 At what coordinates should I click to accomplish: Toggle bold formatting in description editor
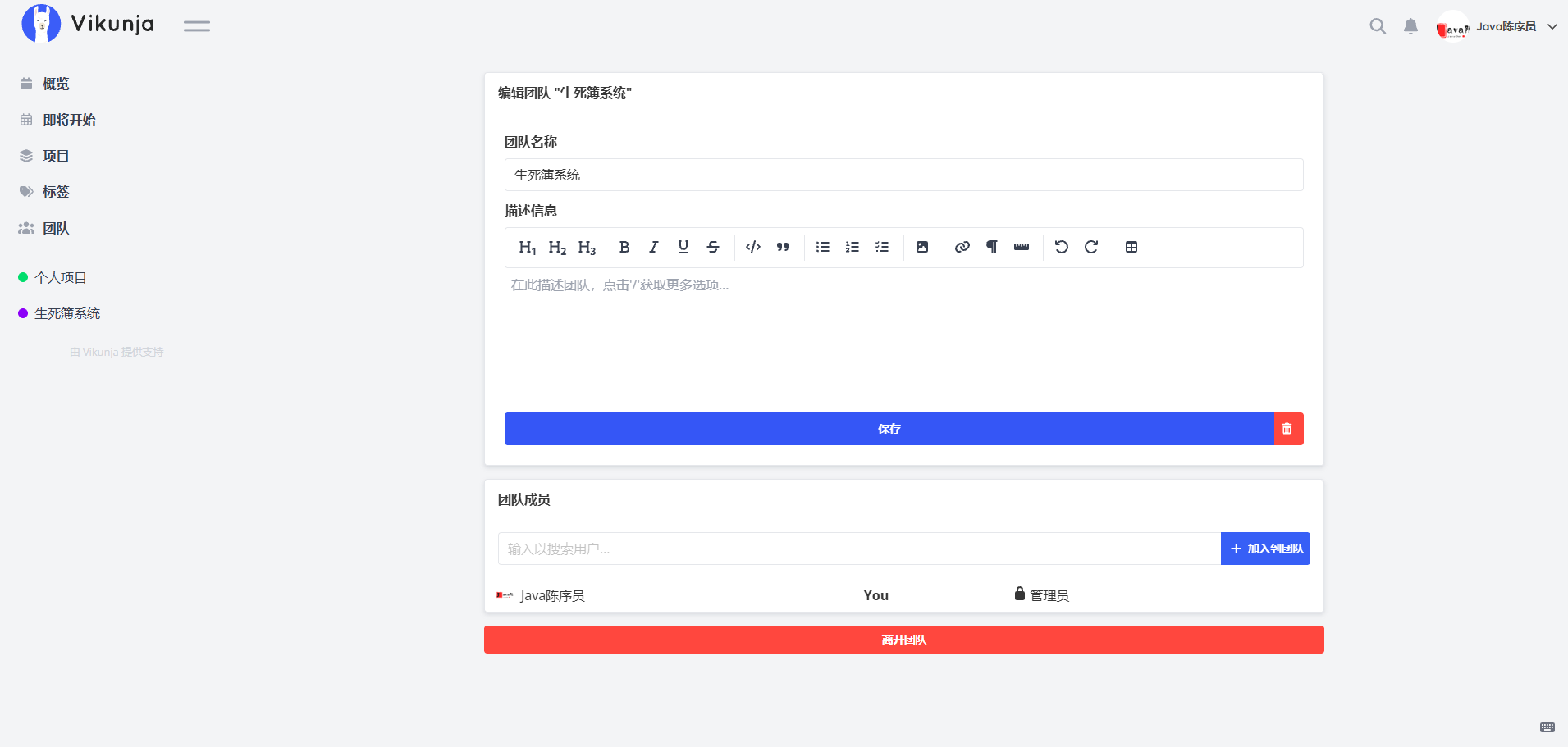click(624, 247)
